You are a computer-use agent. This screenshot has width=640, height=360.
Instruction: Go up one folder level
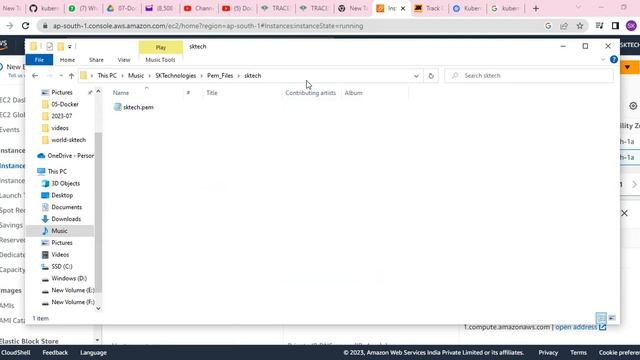(x=71, y=76)
